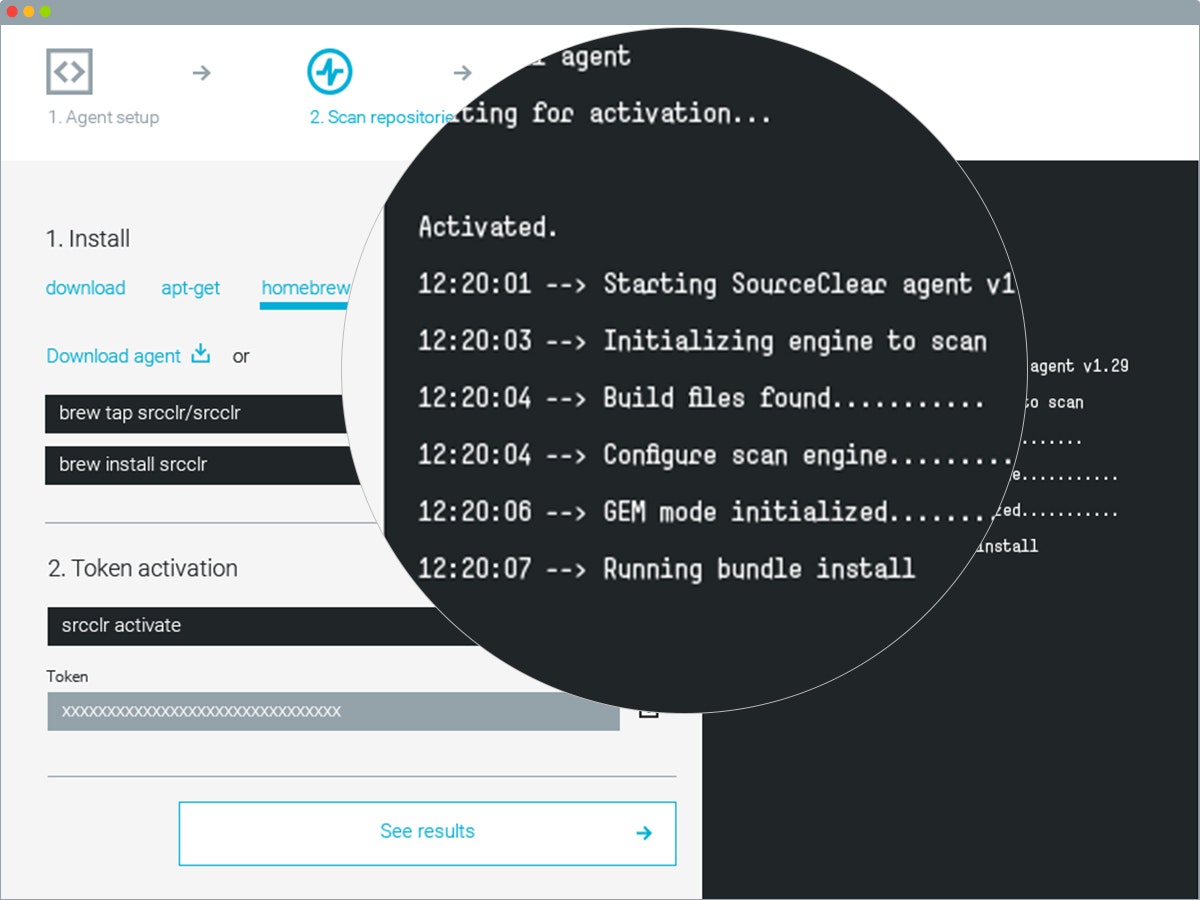This screenshot has width=1200, height=900.
Task: Open step 2. Scan repositories
Action: pyautogui.click(x=382, y=117)
